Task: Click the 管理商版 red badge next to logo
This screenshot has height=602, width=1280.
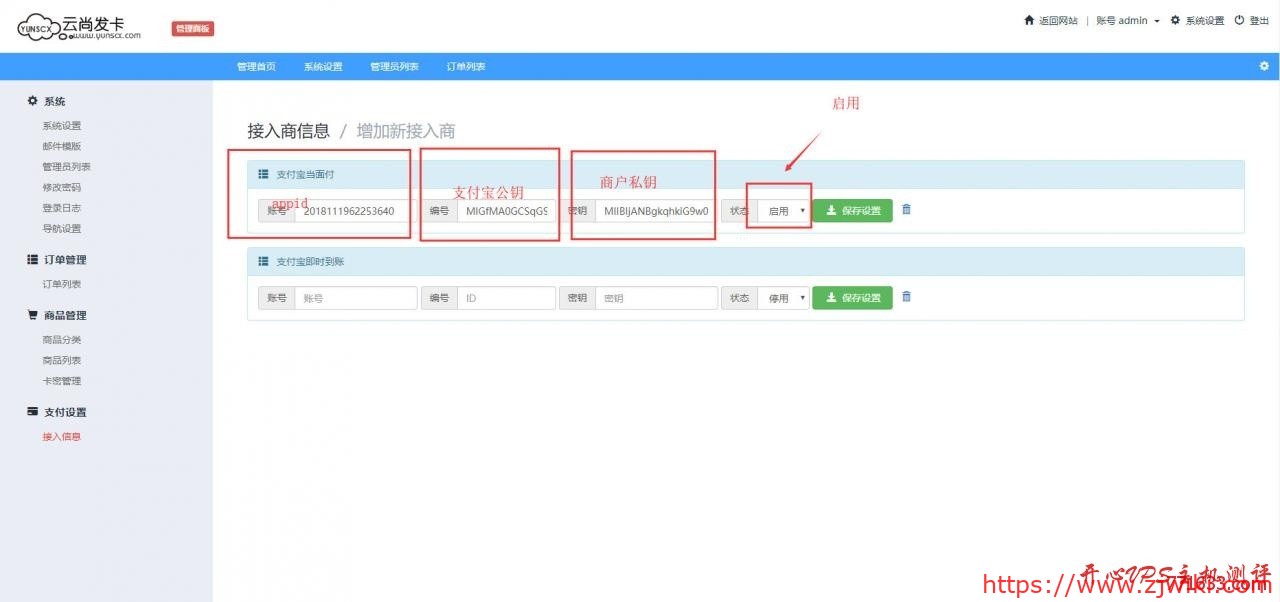Action: tap(191, 28)
